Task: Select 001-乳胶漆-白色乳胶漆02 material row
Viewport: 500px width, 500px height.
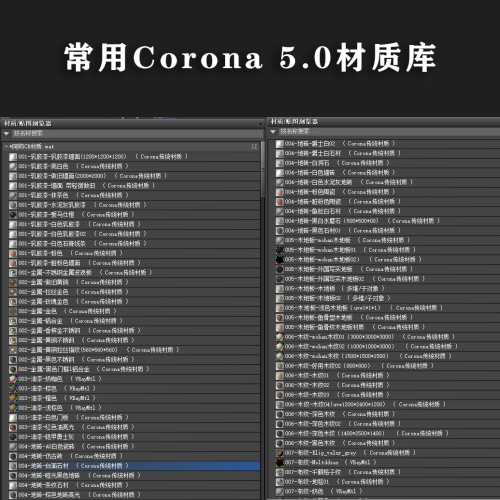Action: (x=134, y=234)
